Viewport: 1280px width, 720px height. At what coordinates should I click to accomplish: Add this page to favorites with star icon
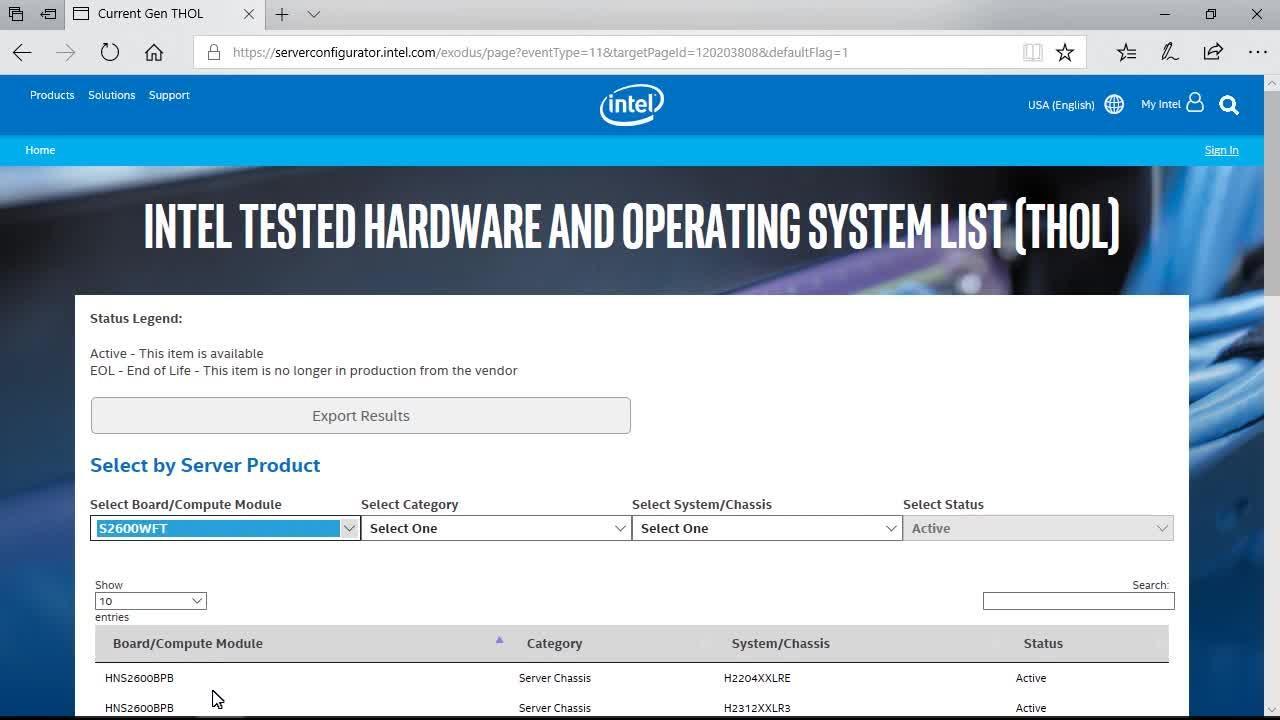pos(1065,52)
